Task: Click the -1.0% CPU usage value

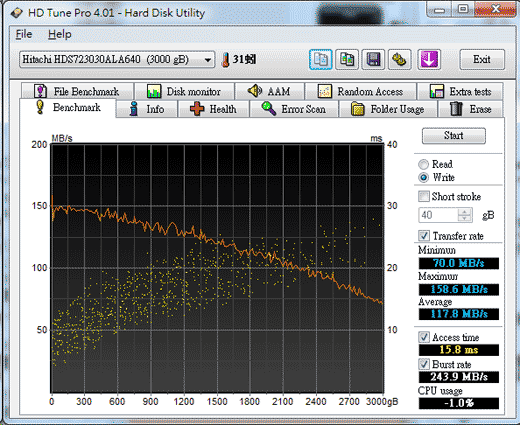Action: 459,403
